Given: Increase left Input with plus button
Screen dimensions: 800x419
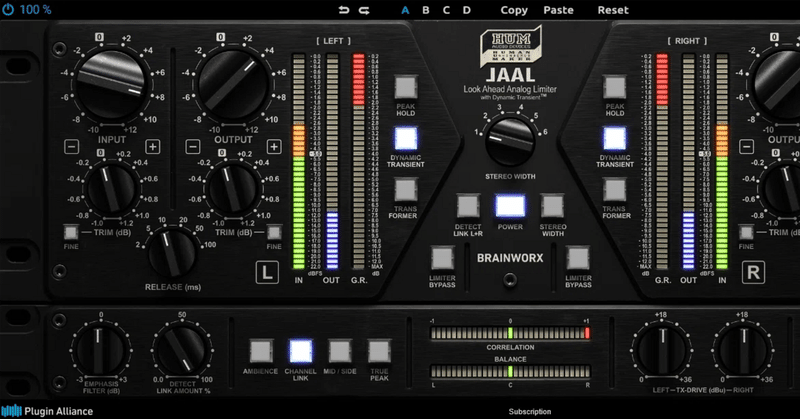Looking at the screenshot, I should pyautogui.click(x=152, y=147).
